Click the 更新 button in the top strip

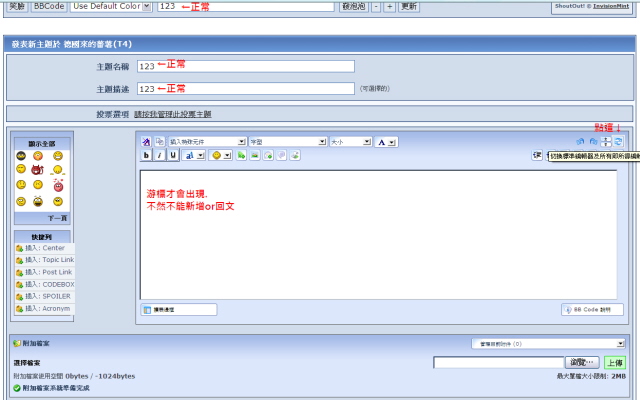point(409,6)
